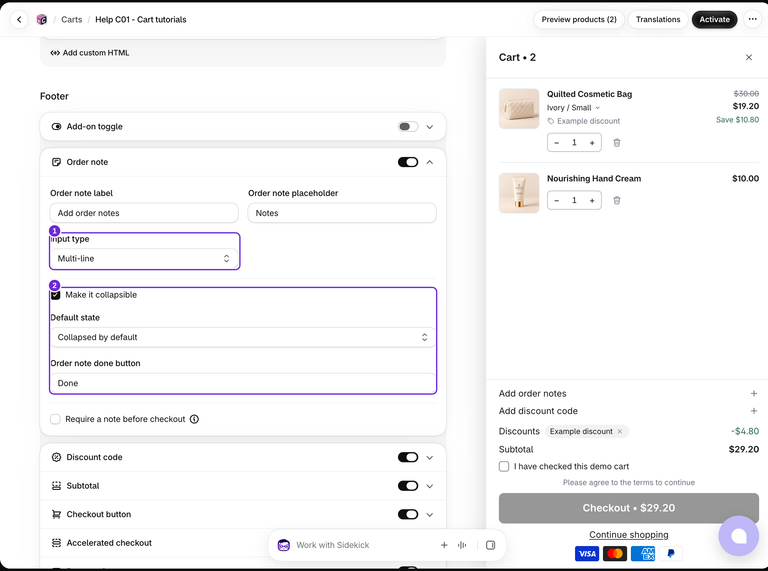The width and height of the screenshot is (768, 571).
Task: Click the Visa payment icon
Action: click(587, 554)
